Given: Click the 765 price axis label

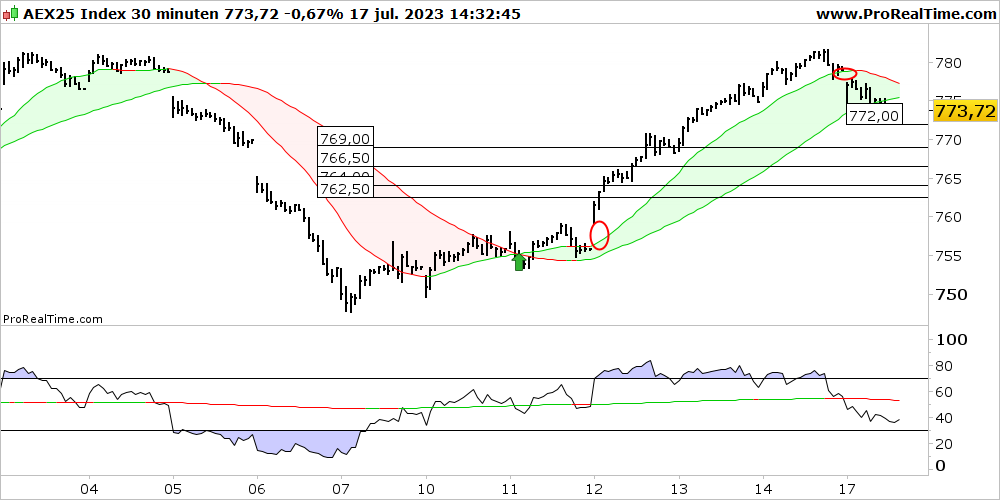Looking at the screenshot, I should (948, 179).
